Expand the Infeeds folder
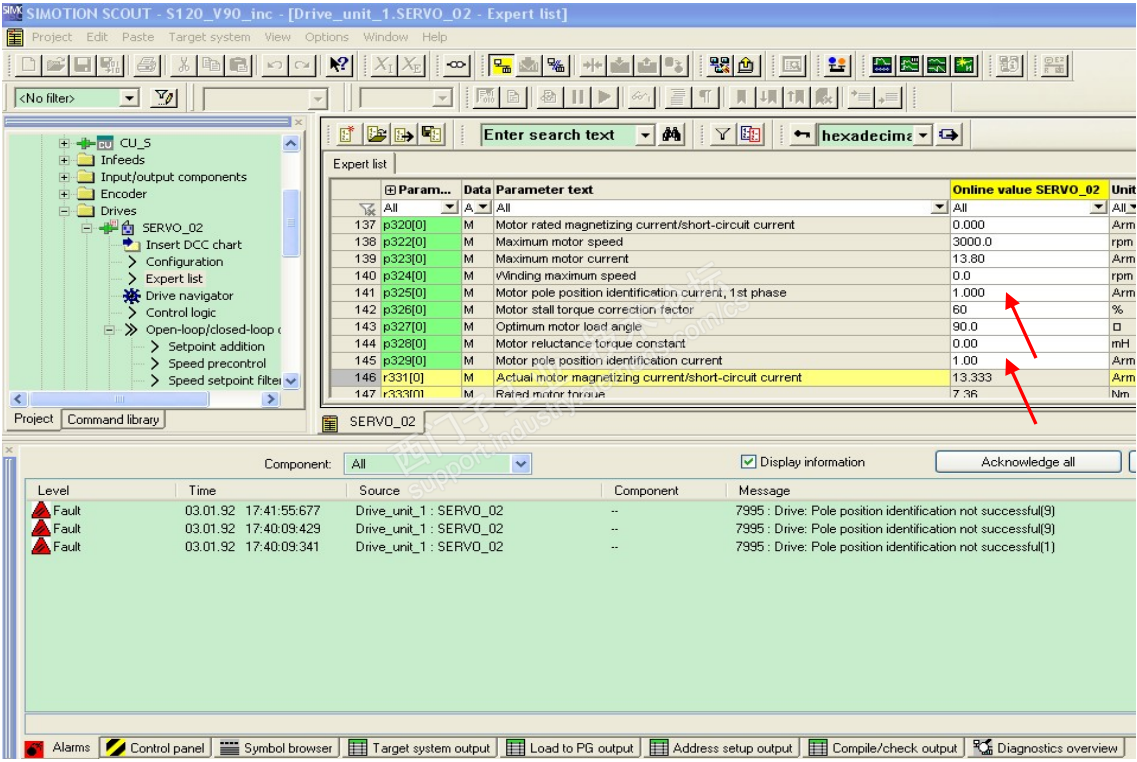 pos(65,160)
